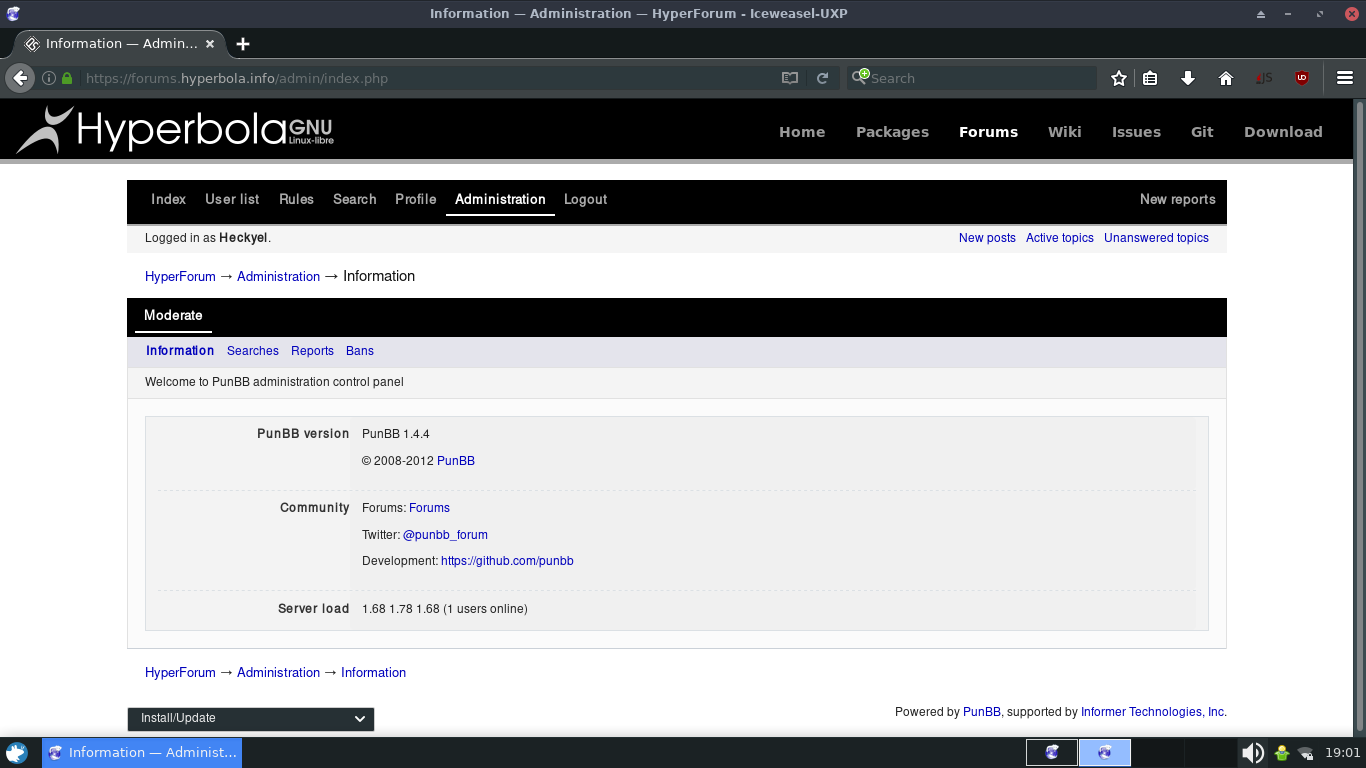Go to browser home via house icon
The width and height of the screenshot is (1366, 768).
[1226, 78]
